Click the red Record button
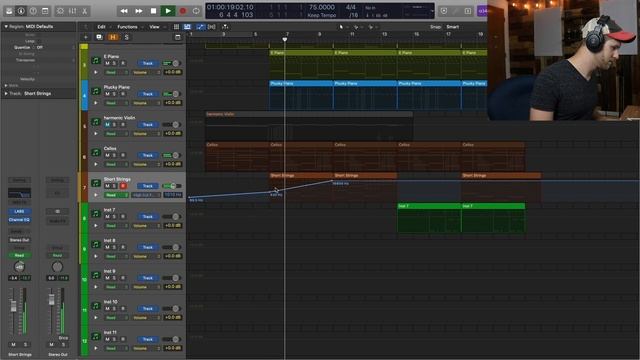640x360 pixels. click(x=182, y=11)
